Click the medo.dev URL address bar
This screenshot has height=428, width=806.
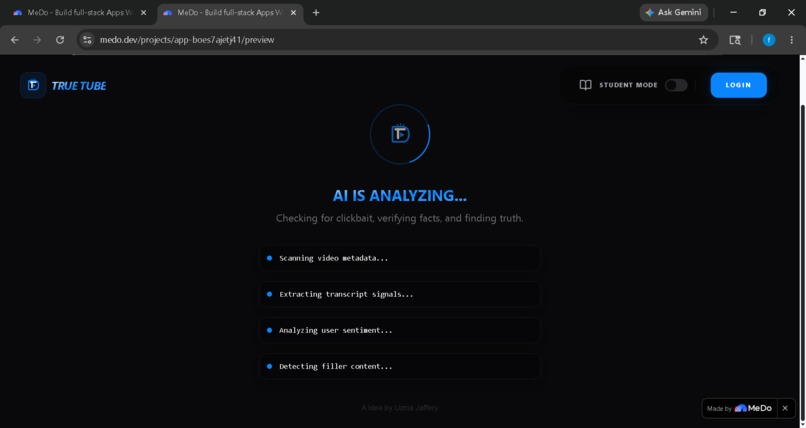click(x=396, y=40)
